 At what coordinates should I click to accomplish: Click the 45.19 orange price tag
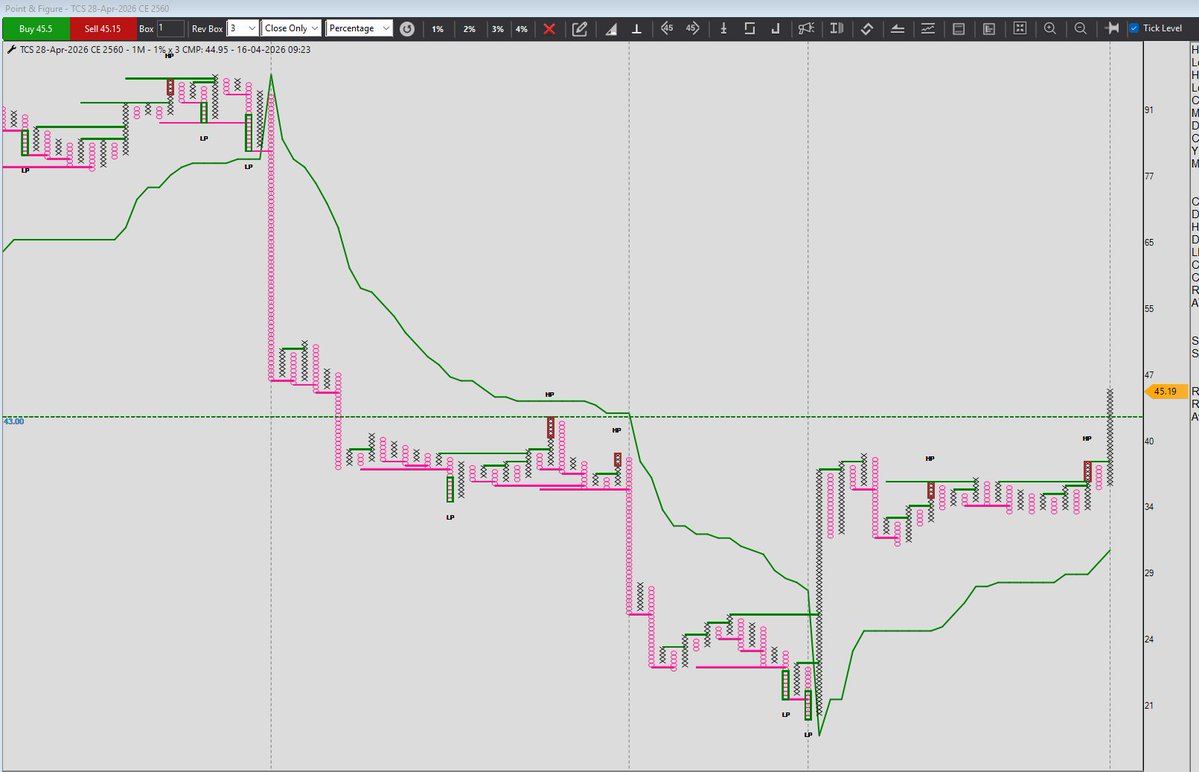1165,391
